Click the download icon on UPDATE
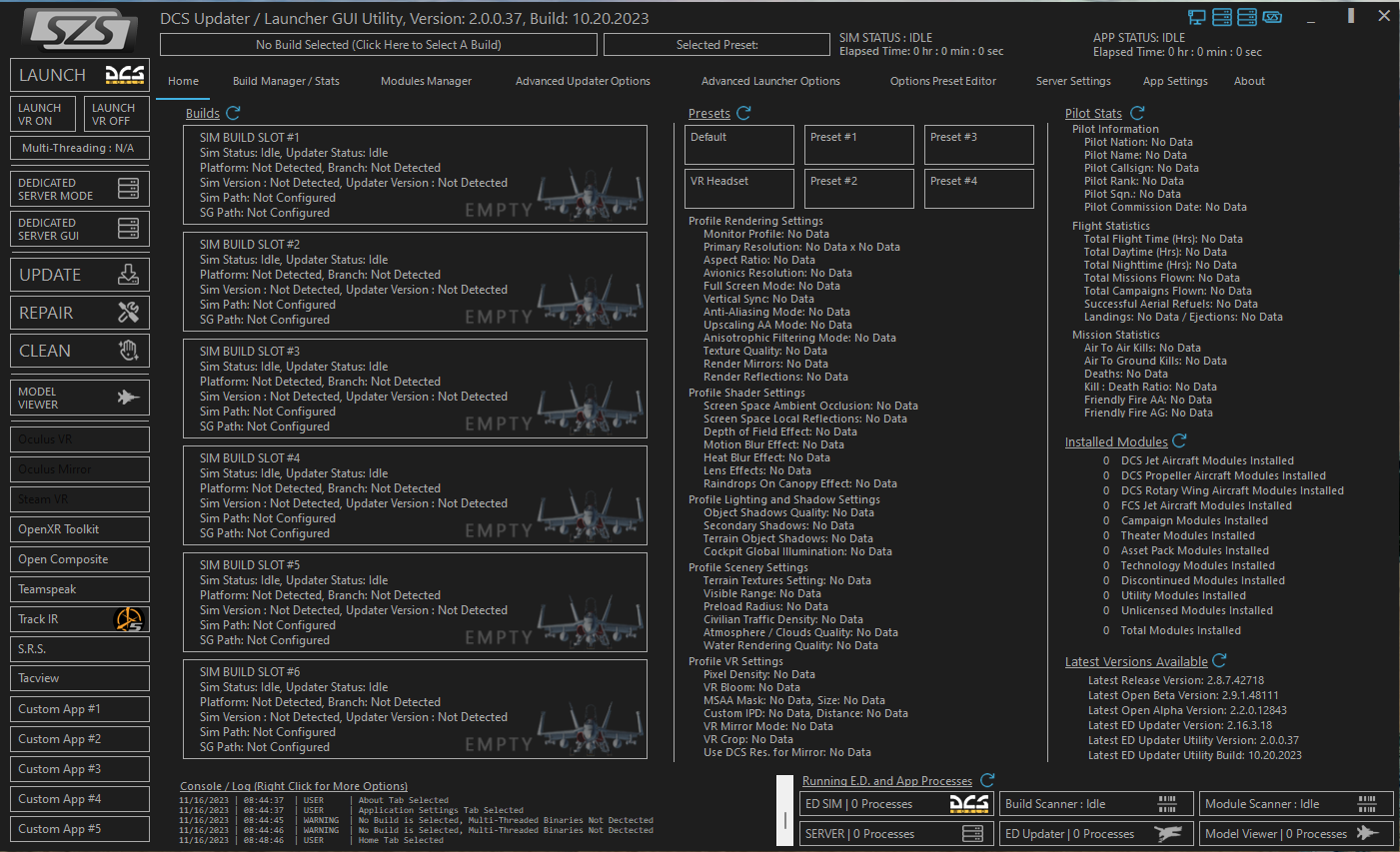1400x852 pixels. [129, 275]
